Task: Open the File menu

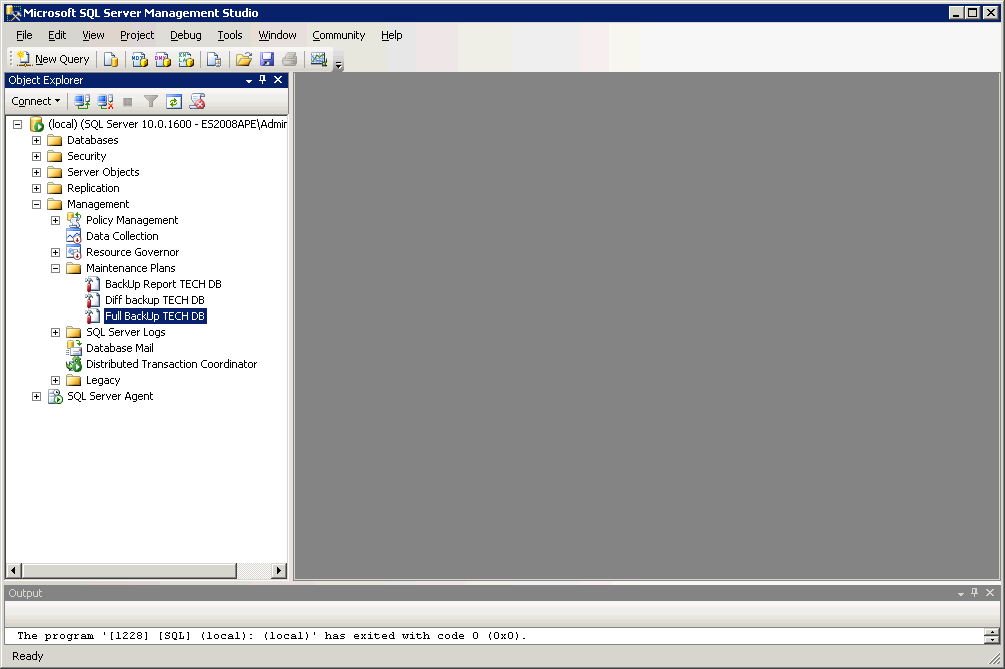Action: point(24,35)
